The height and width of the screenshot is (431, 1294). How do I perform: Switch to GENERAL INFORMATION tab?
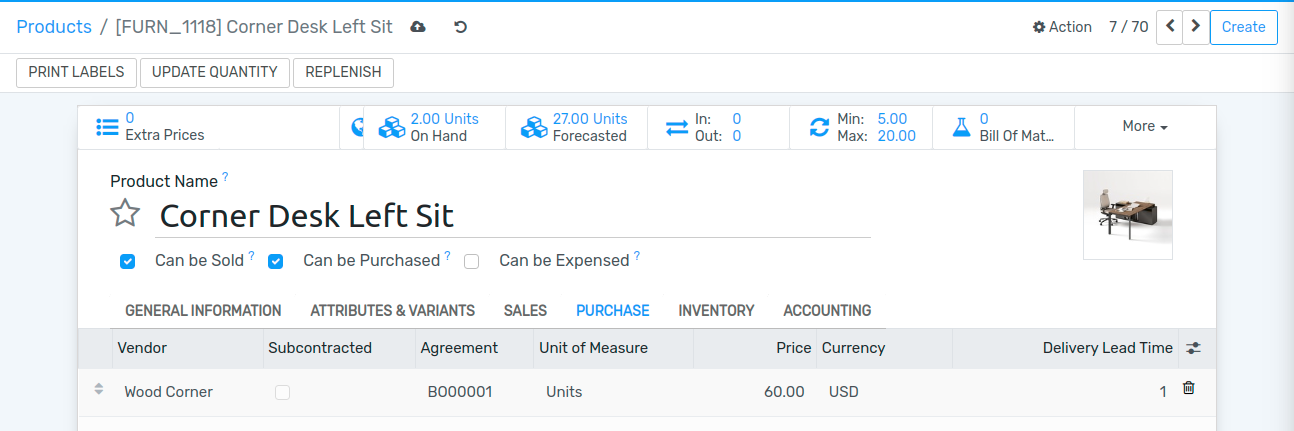[203, 311]
